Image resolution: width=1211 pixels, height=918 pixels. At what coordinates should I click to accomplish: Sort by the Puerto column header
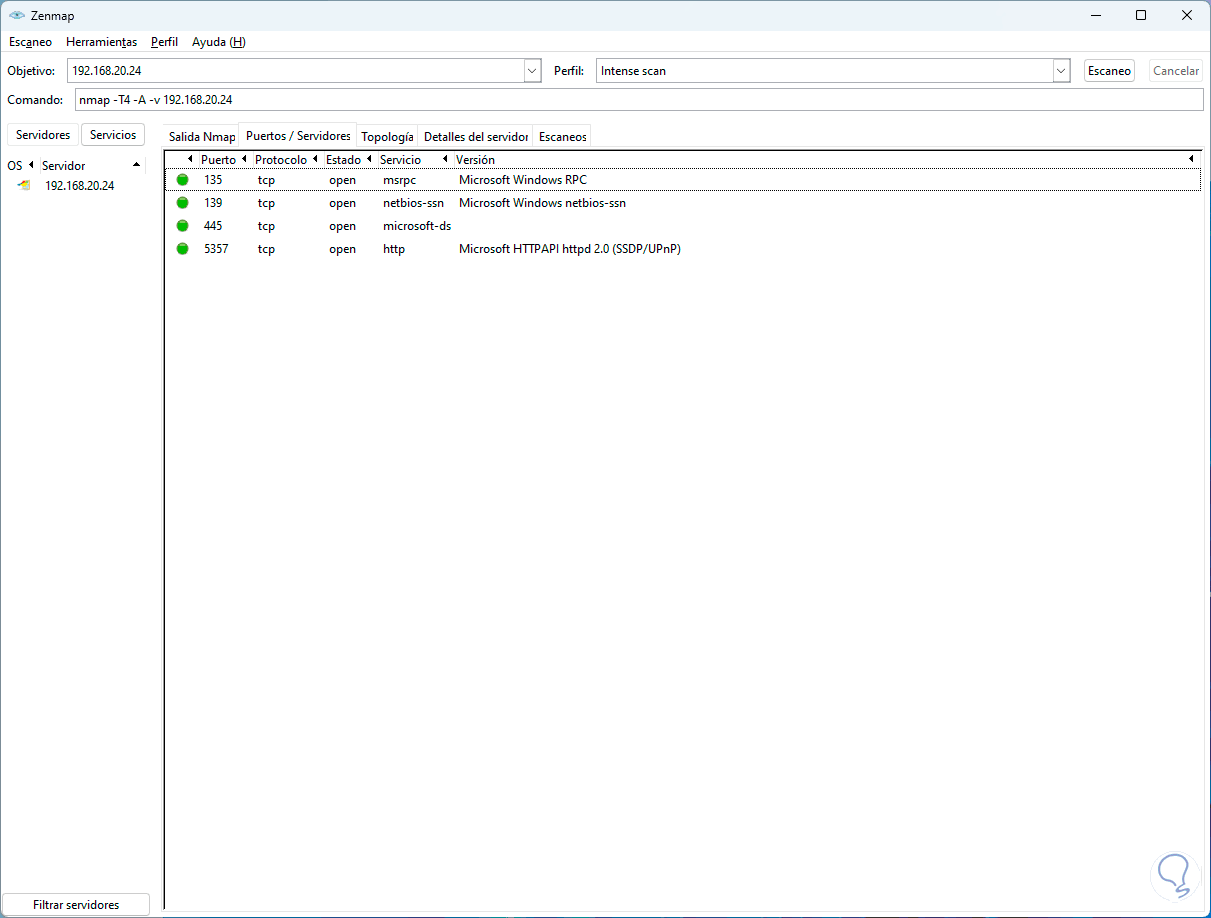click(218, 160)
